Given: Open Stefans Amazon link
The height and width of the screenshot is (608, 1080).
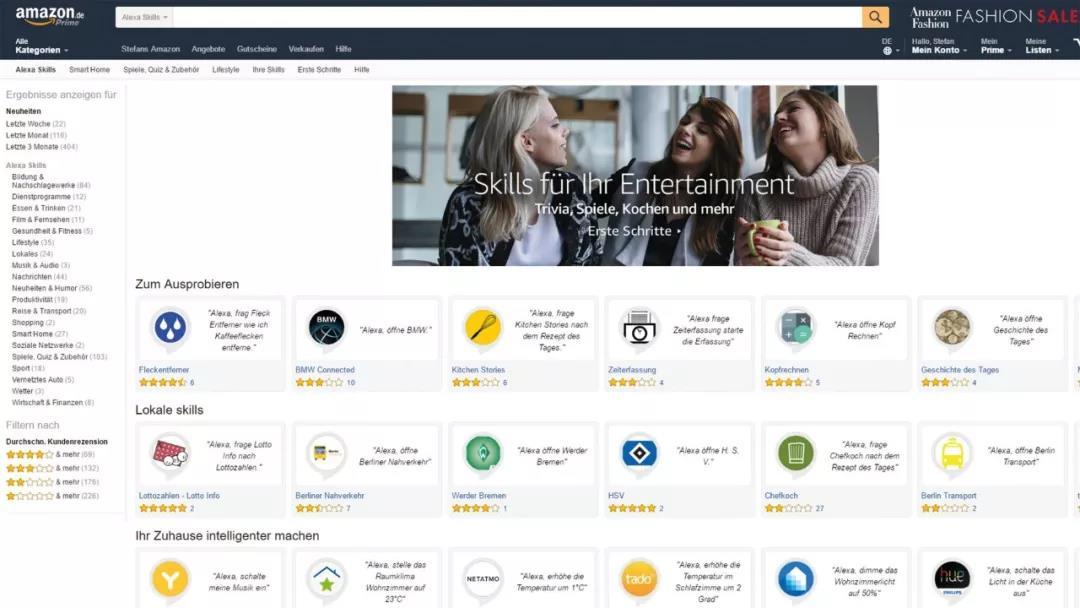Looking at the screenshot, I should click(x=150, y=49).
